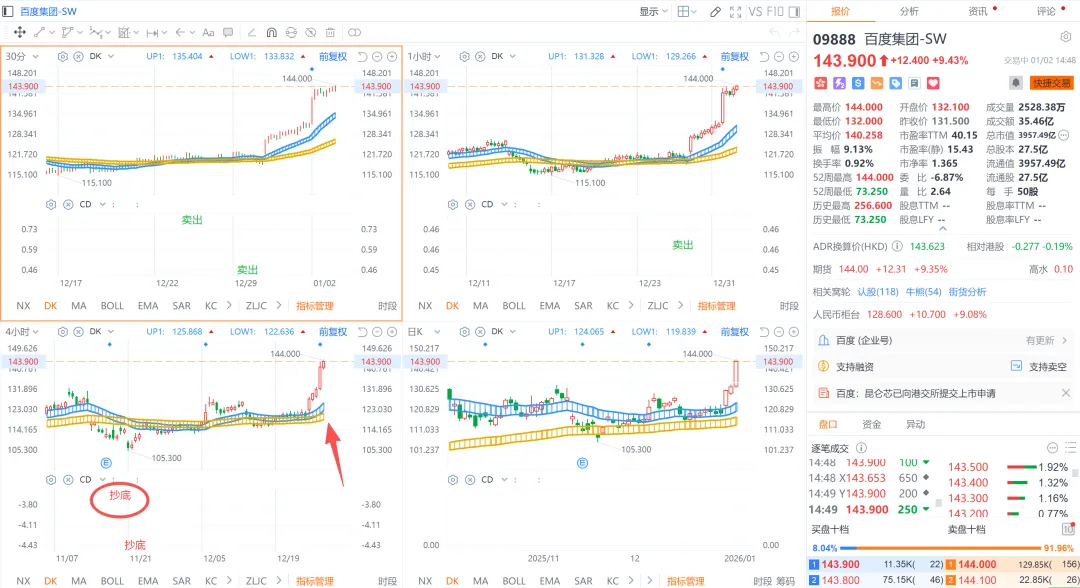The image size is (1080, 588).
Task: Select the angle line tool
Action: click(251, 32)
